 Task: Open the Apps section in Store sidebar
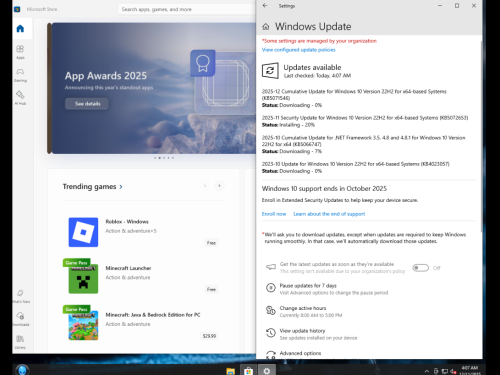20,52
